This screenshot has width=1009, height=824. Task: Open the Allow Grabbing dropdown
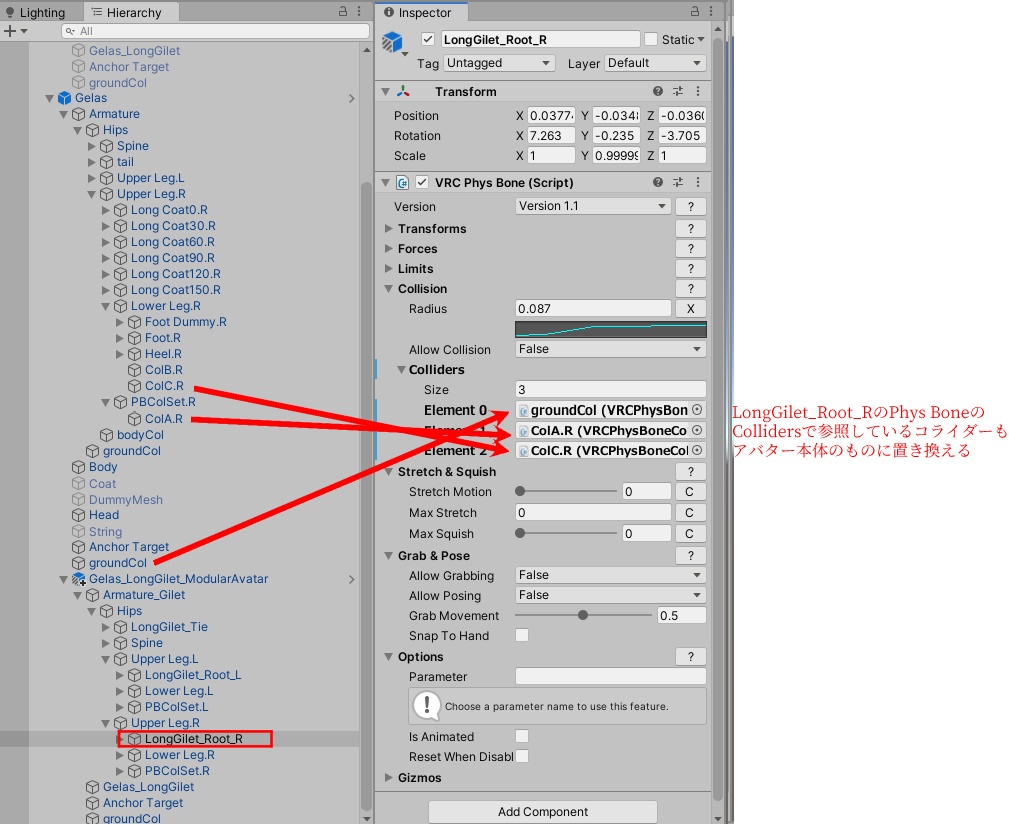[x=610, y=575]
